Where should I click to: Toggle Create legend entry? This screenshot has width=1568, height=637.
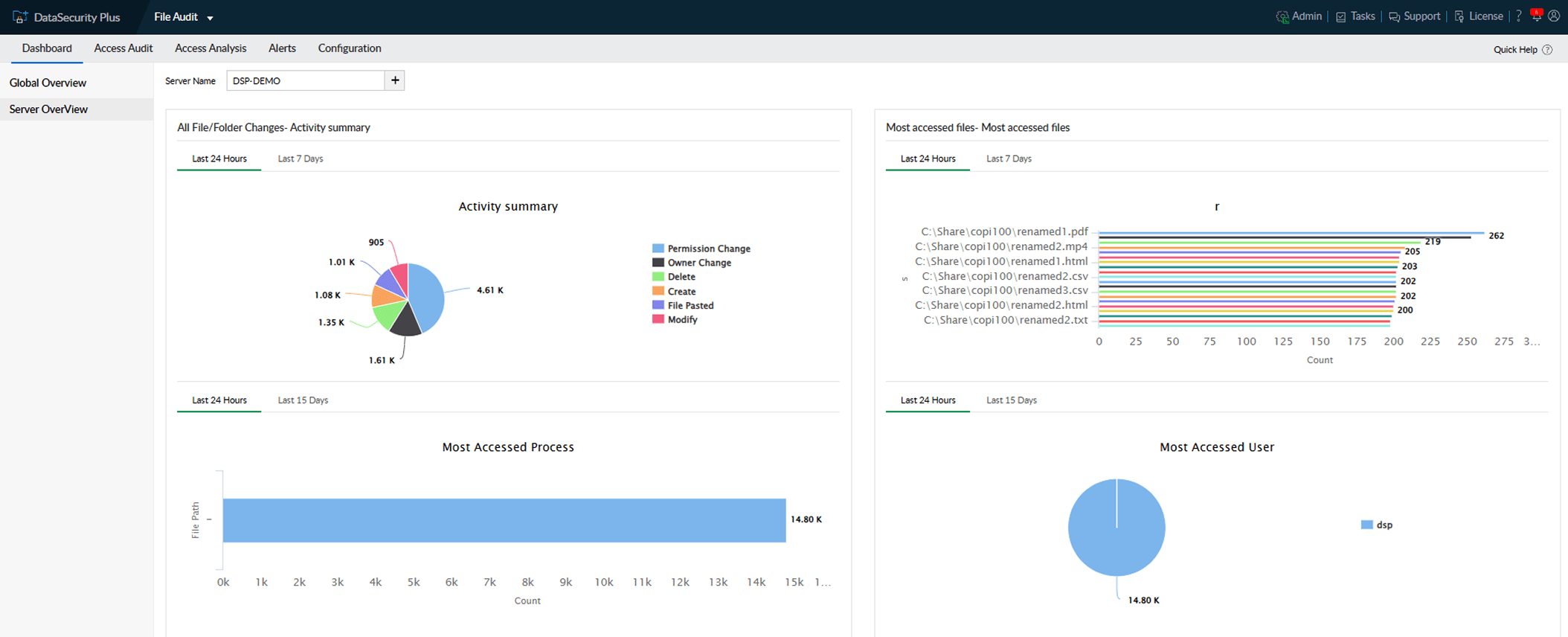coord(674,292)
